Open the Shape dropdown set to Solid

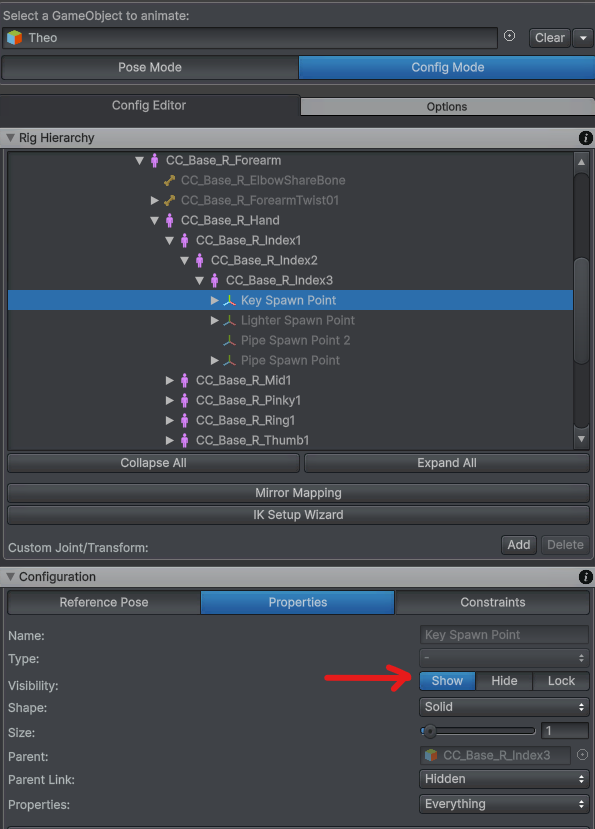point(505,707)
